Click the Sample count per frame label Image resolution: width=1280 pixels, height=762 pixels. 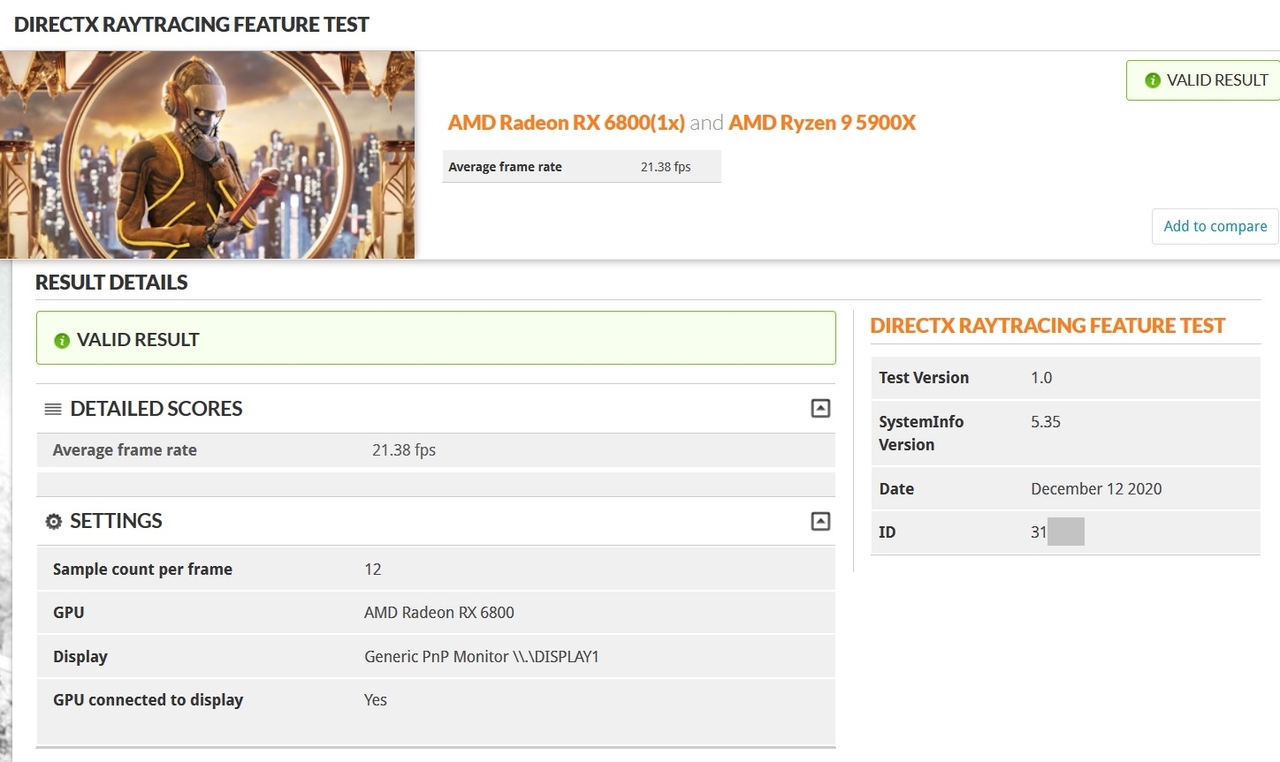tap(142, 569)
